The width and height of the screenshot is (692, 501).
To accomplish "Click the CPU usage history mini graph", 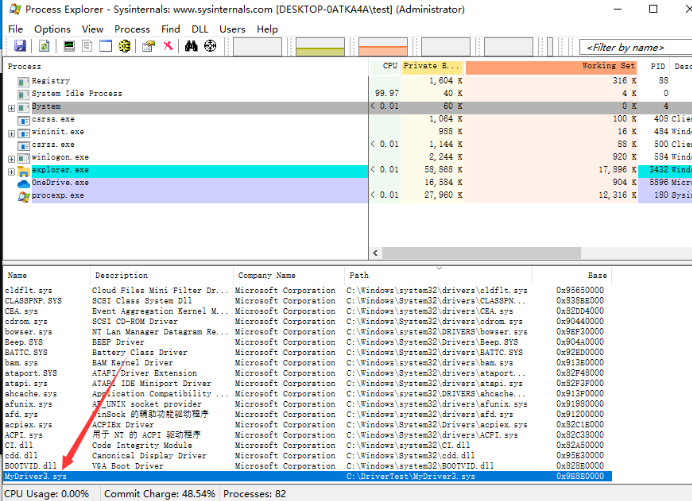I will tap(257, 47).
